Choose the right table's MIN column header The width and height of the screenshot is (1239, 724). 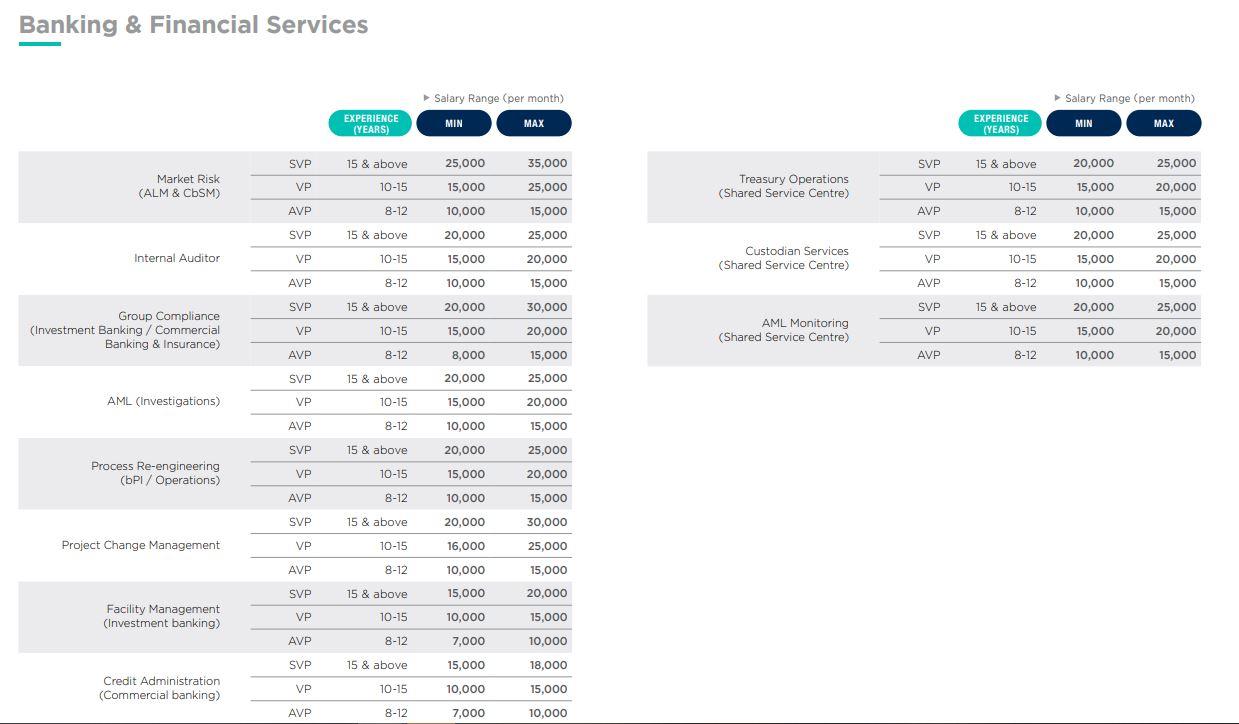coord(1084,123)
